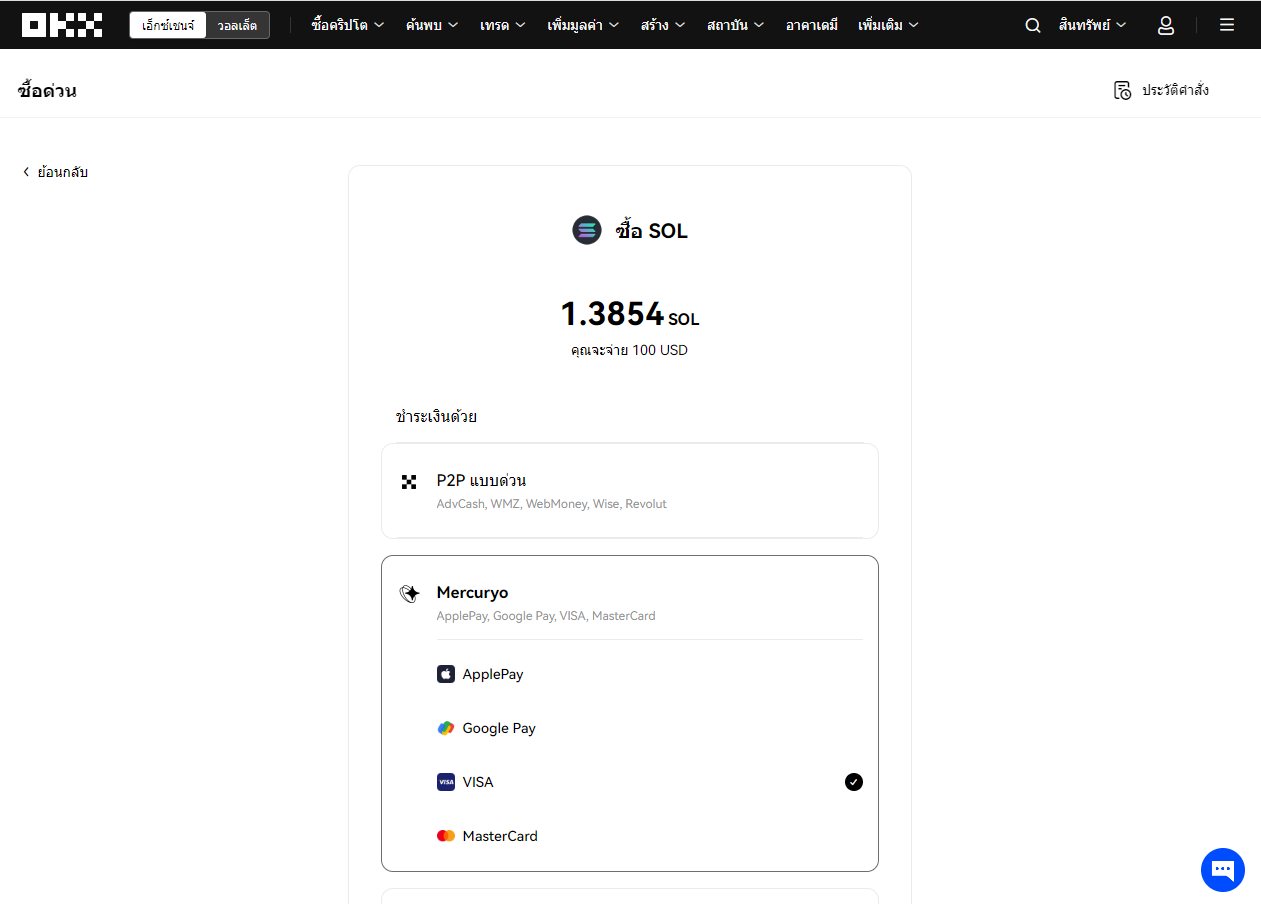This screenshot has width=1261, height=904.
Task: Open the search magnifier icon
Action: [1033, 25]
